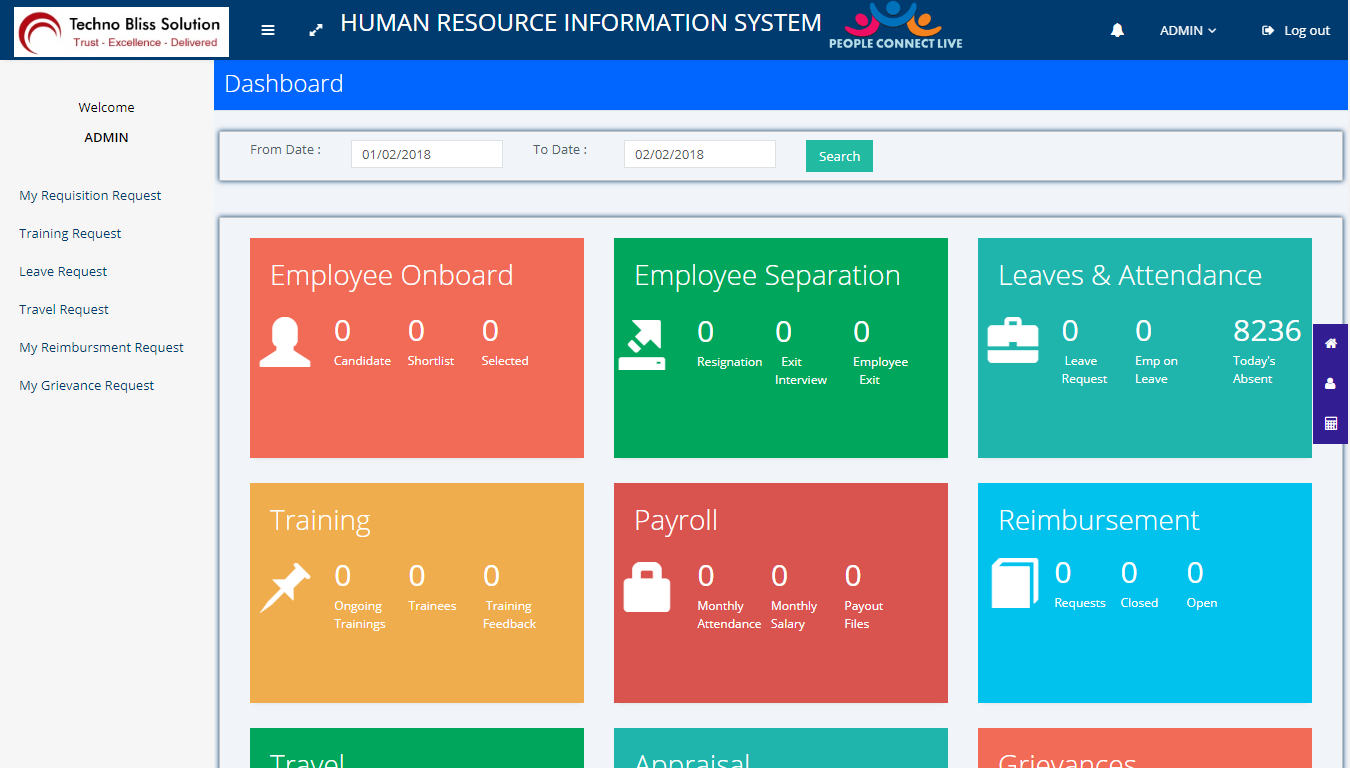The width and height of the screenshot is (1350, 768).
Task: Click the Payout Files count
Action: (x=853, y=576)
